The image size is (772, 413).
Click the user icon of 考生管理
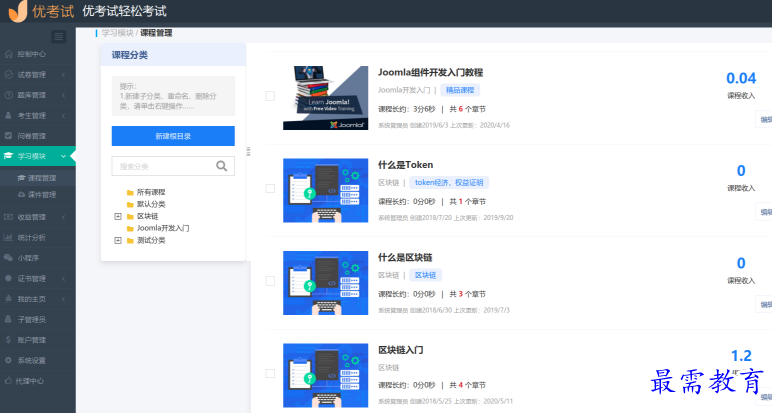click(x=8, y=115)
